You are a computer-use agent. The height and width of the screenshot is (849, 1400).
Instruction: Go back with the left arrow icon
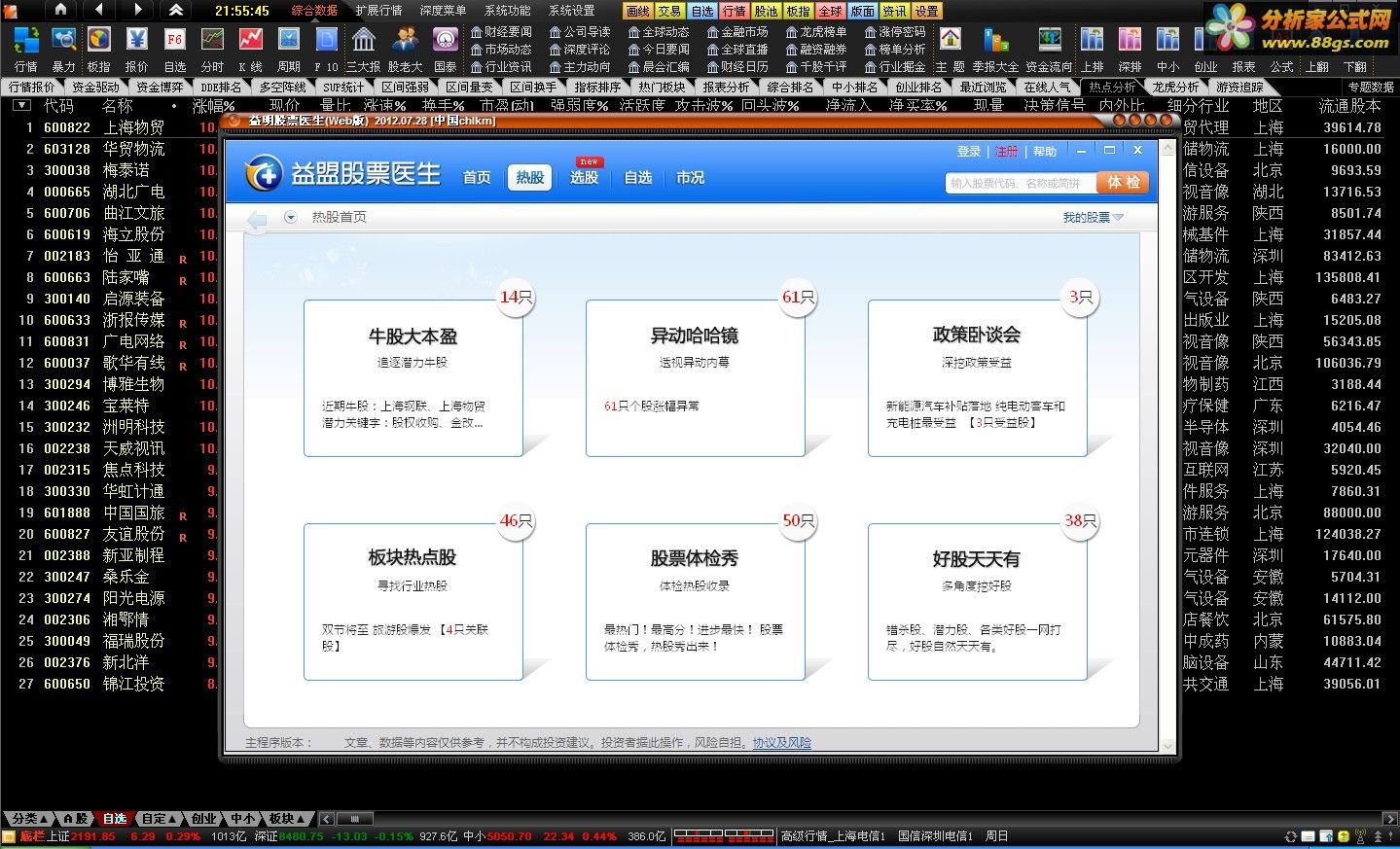click(99, 10)
